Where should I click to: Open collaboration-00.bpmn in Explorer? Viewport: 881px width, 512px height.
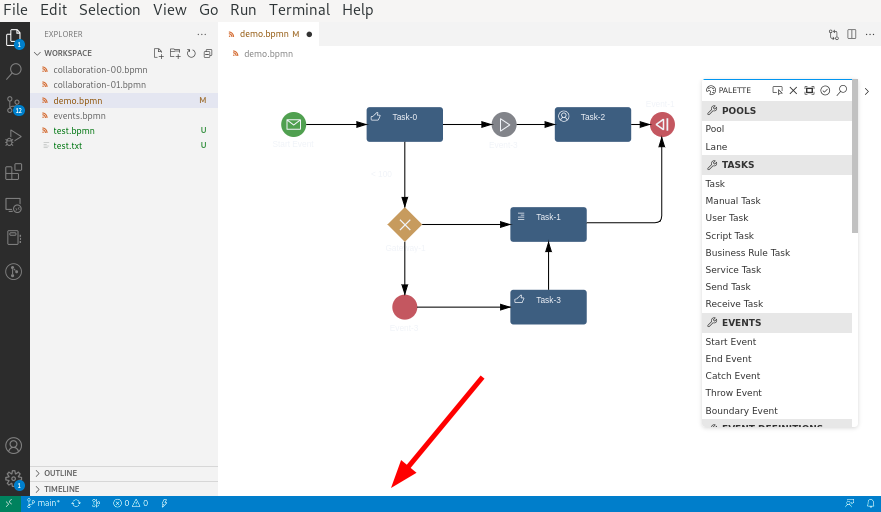click(x=124, y=70)
